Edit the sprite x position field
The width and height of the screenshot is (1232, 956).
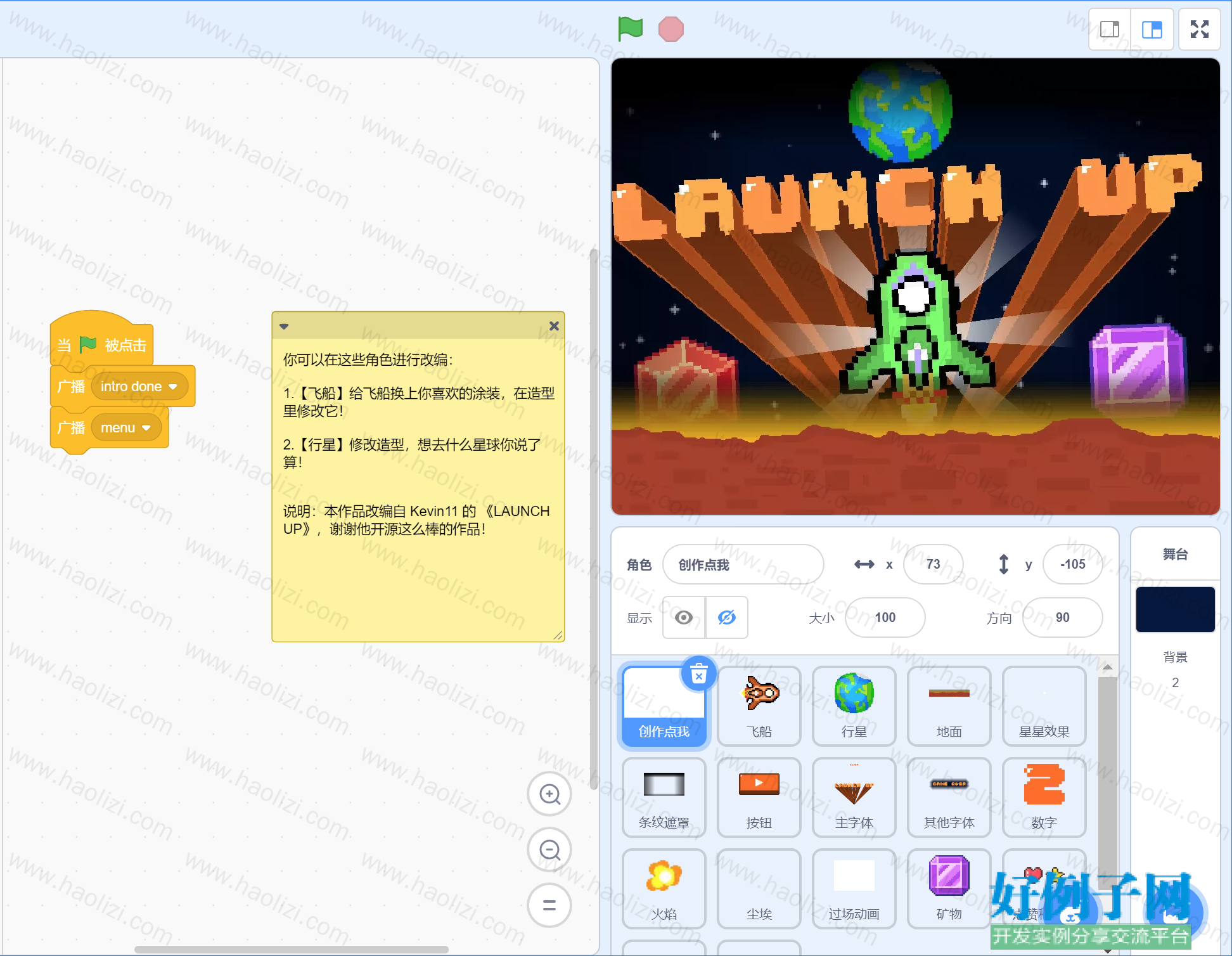point(933,564)
